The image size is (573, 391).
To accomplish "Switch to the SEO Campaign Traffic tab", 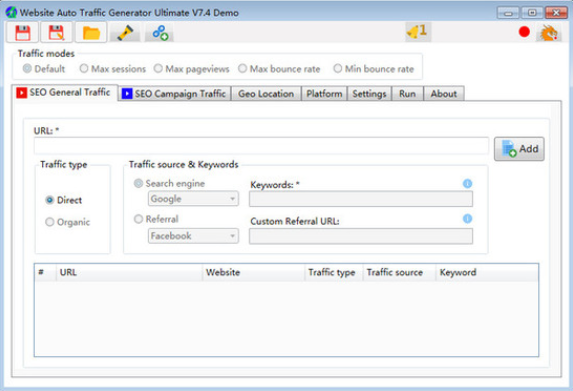I will pos(174,94).
